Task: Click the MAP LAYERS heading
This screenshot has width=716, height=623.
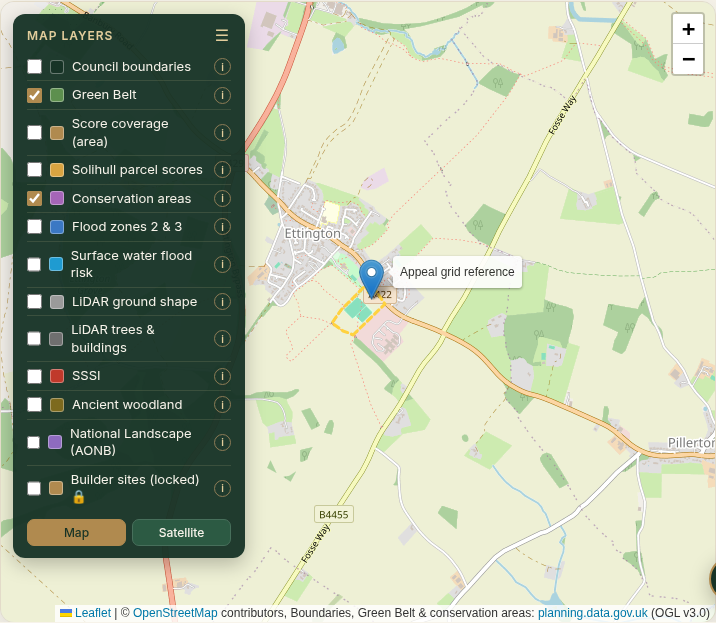Action: pyautogui.click(x=70, y=36)
